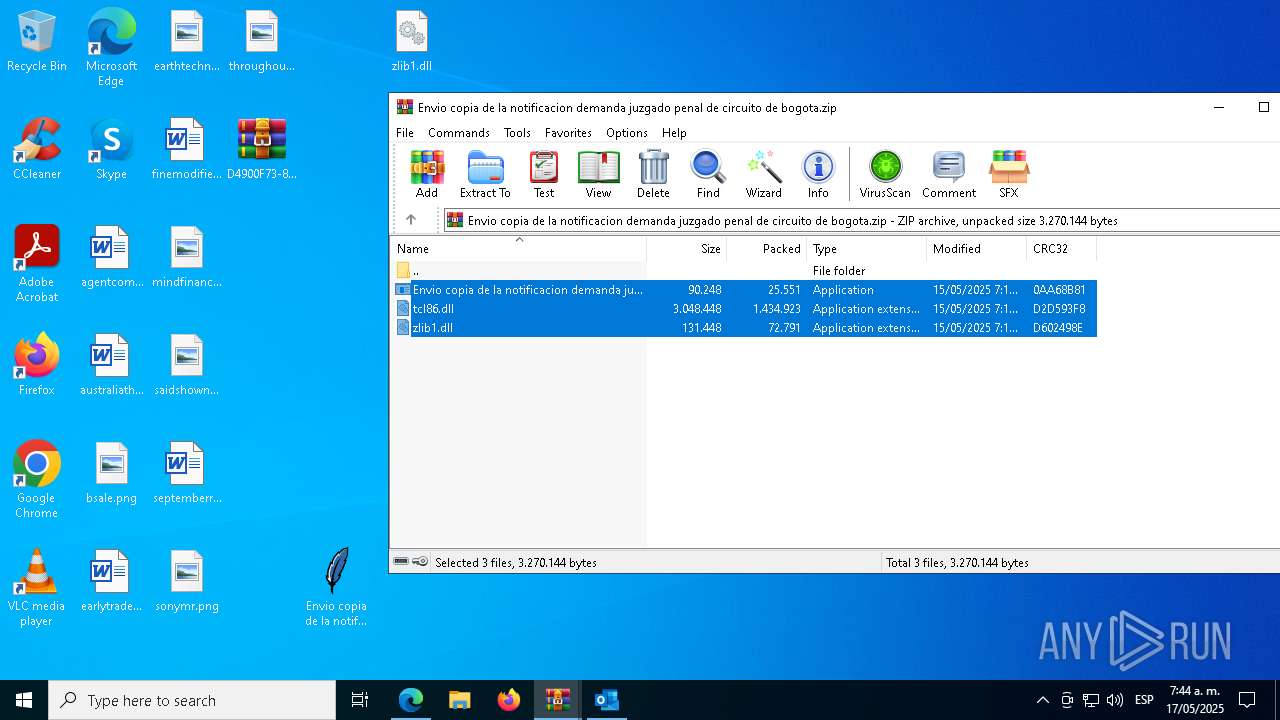Sort files by CRC32 column header

coord(1062,249)
